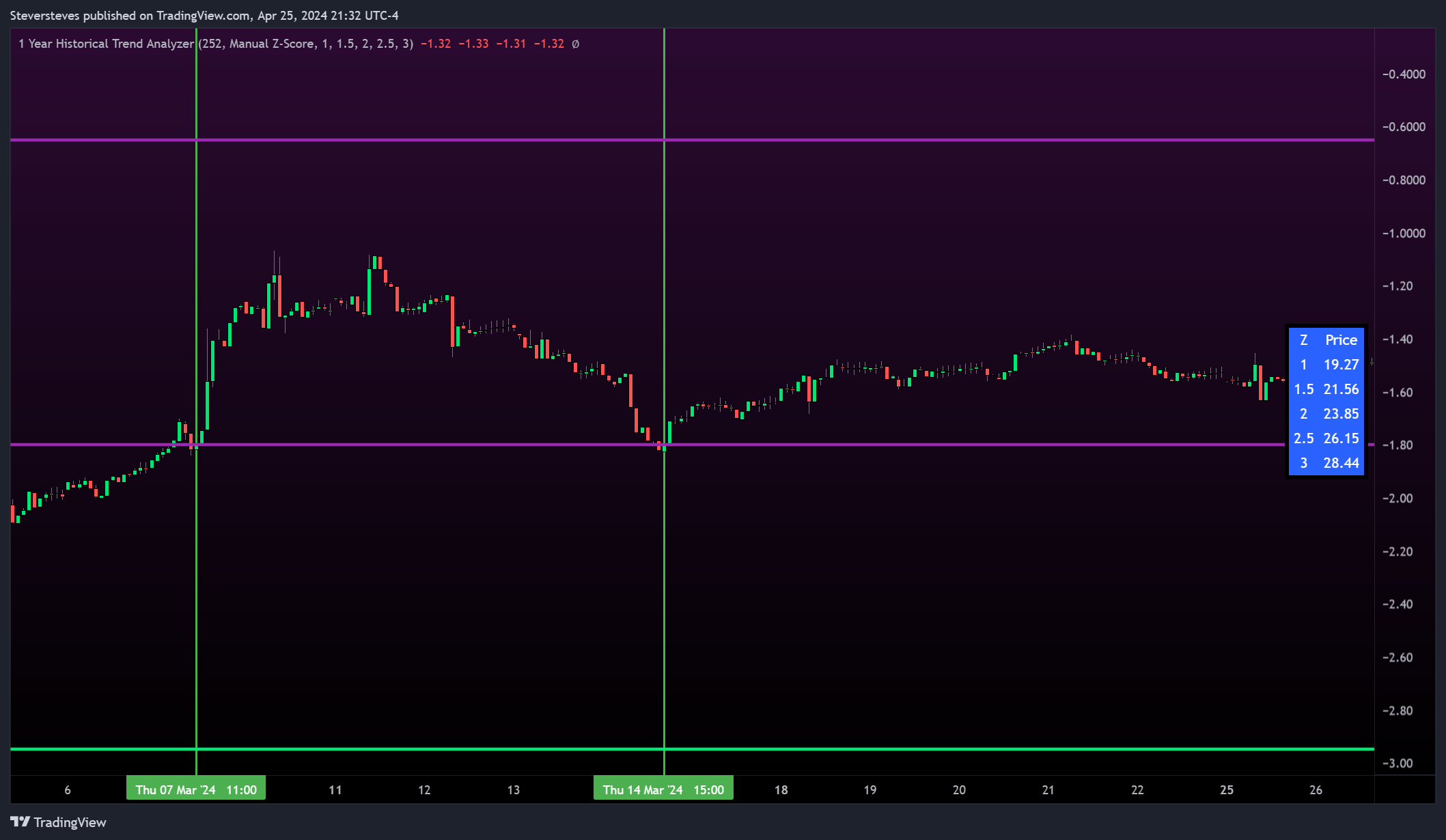Click the indicator settings text '(252, Manual Z-Score, 1, 1.5, 2, 2.5, 3)'

click(306, 44)
